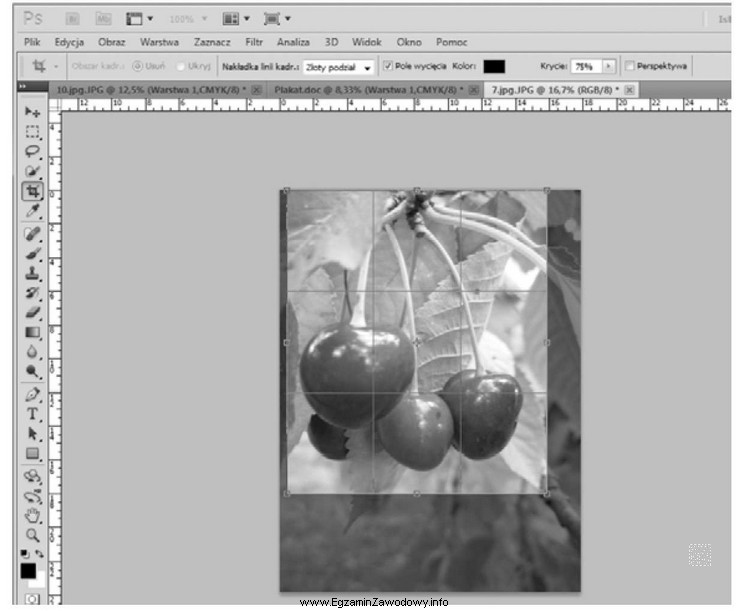Image resolution: width=749 pixels, height=611 pixels.
Task: Click the black crop shield Kolor swatch
Action: tap(494, 66)
